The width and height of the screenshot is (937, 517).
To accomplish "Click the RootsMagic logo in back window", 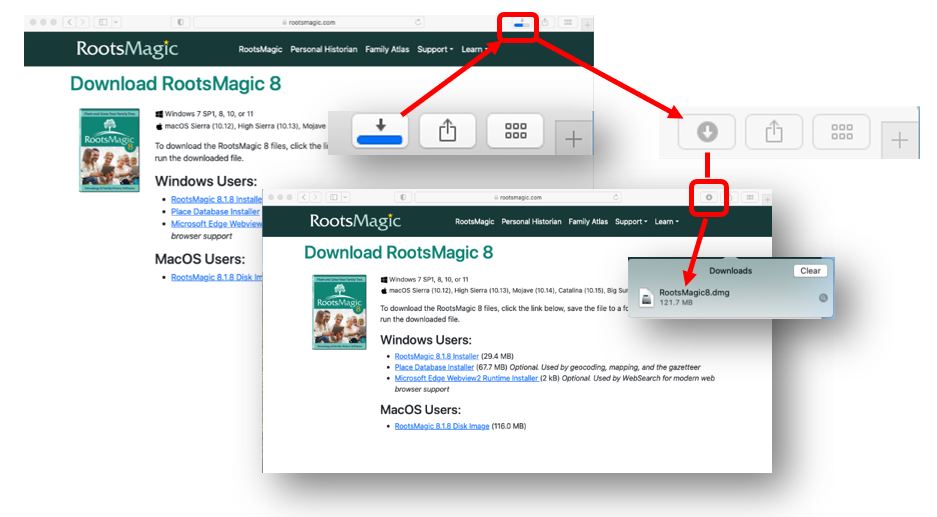I will pyautogui.click(x=127, y=48).
